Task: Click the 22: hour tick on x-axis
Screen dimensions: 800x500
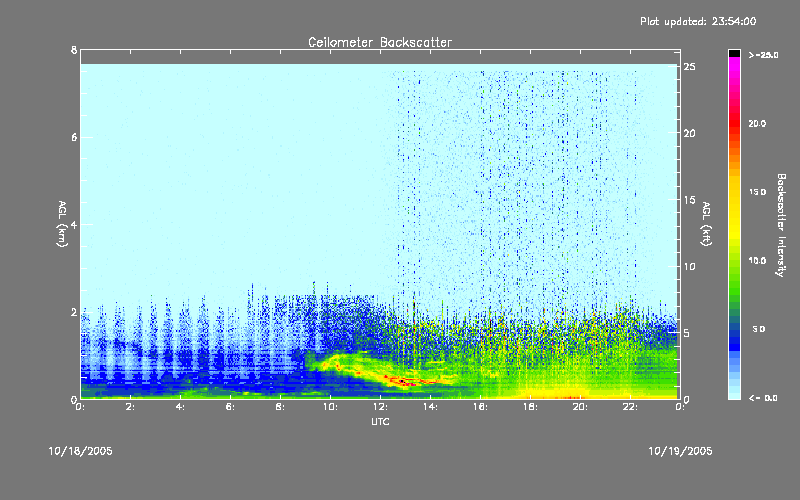Action: pos(630,407)
